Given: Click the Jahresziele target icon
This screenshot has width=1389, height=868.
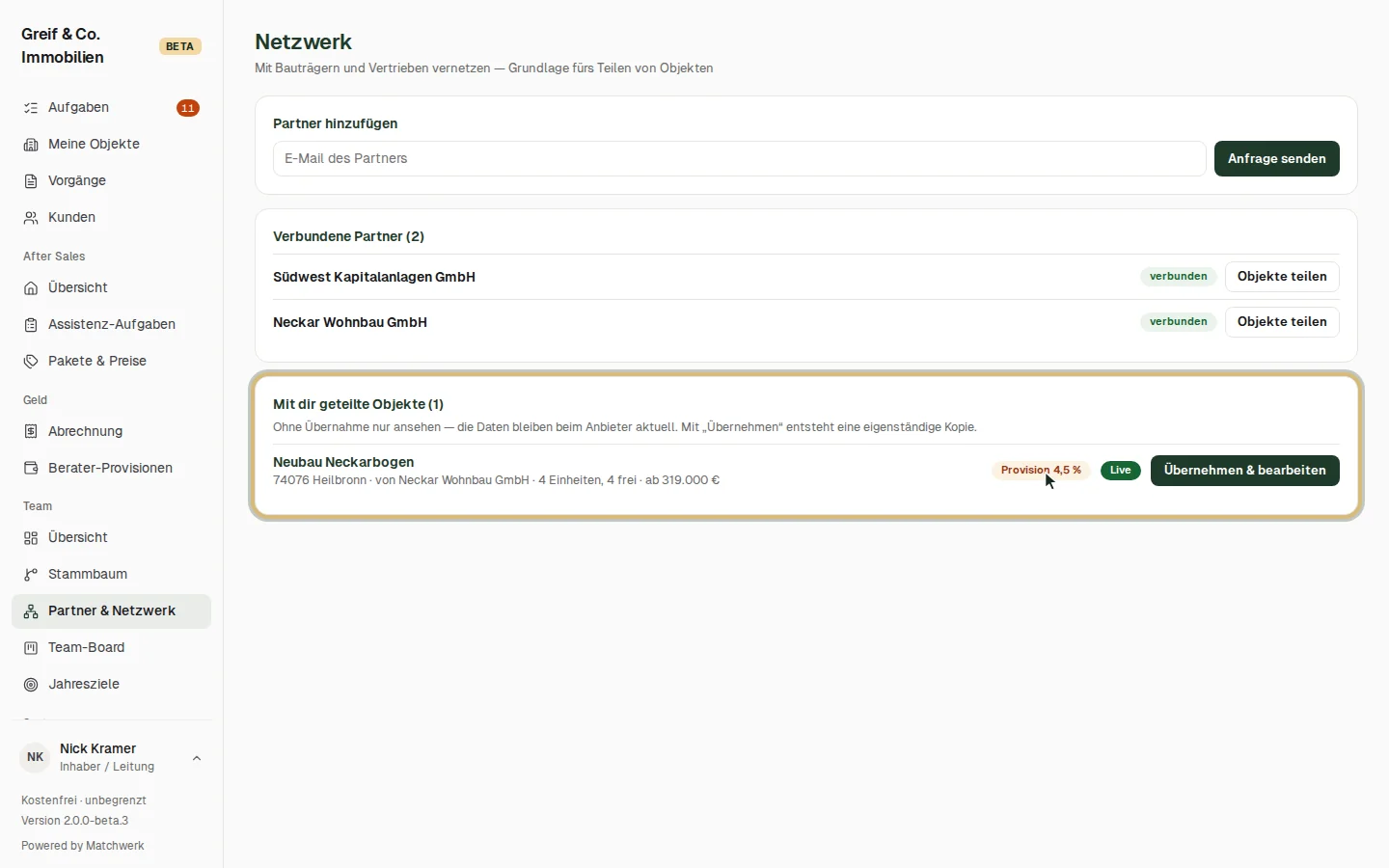Looking at the screenshot, I should point(31,685).
